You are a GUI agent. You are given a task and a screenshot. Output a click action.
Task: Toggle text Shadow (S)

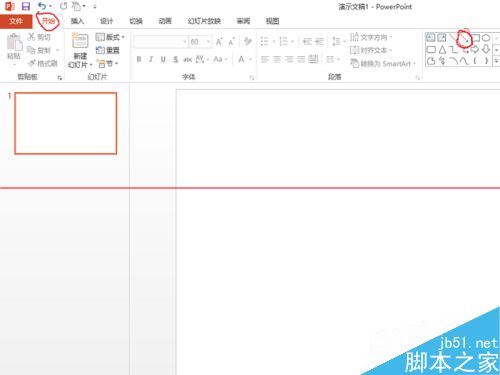[175, 59]
